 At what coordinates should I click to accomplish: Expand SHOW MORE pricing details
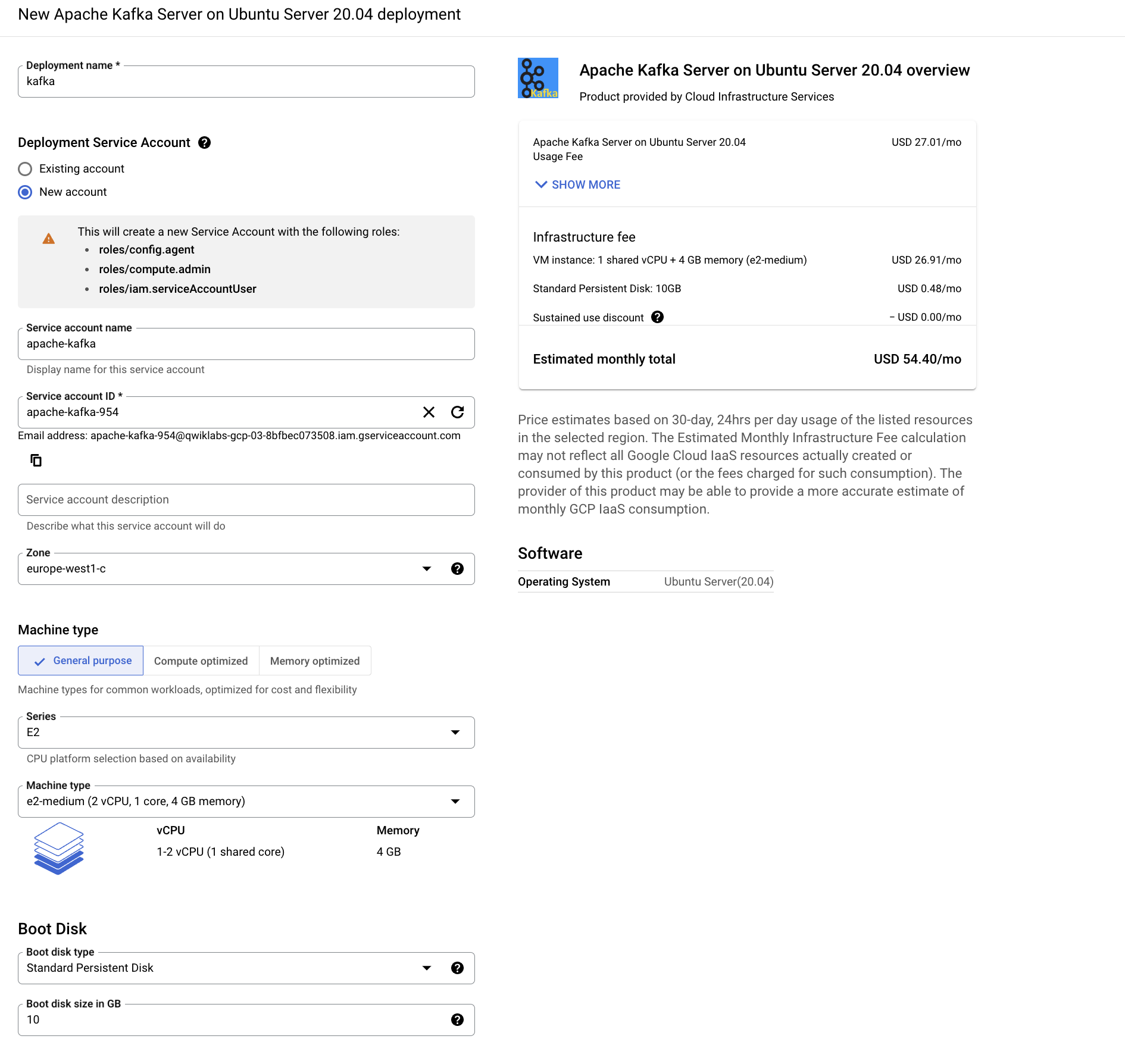tap(577, 185)
